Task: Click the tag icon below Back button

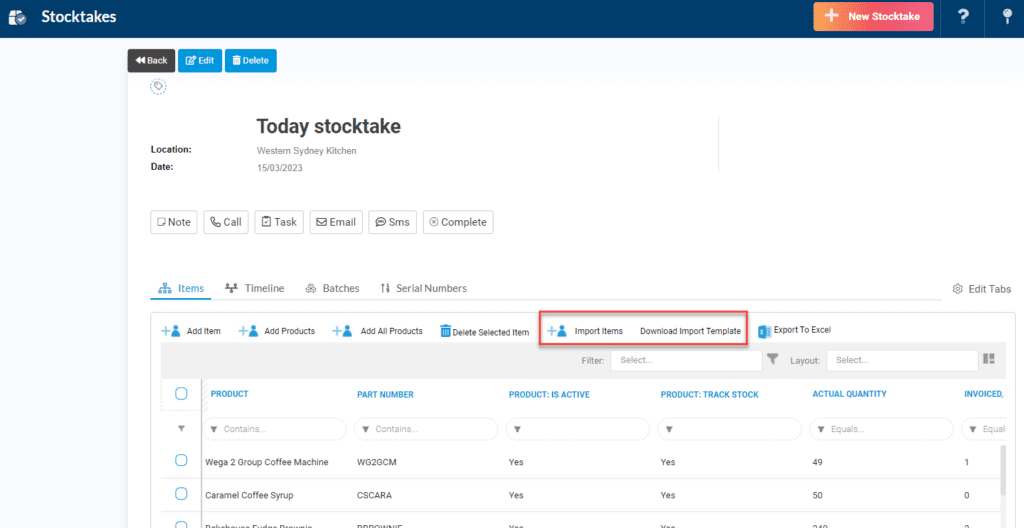Action: [158, 86]
